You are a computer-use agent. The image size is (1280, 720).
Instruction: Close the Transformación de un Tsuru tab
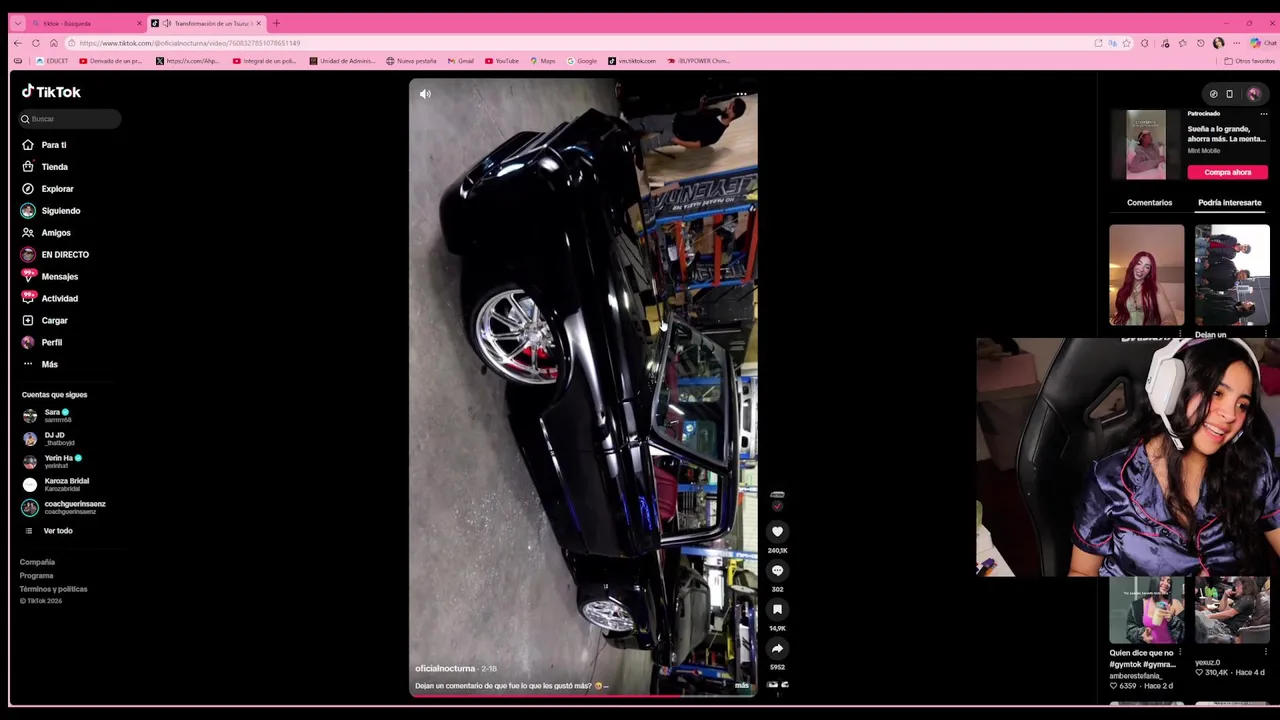click(x=258, y=23)
